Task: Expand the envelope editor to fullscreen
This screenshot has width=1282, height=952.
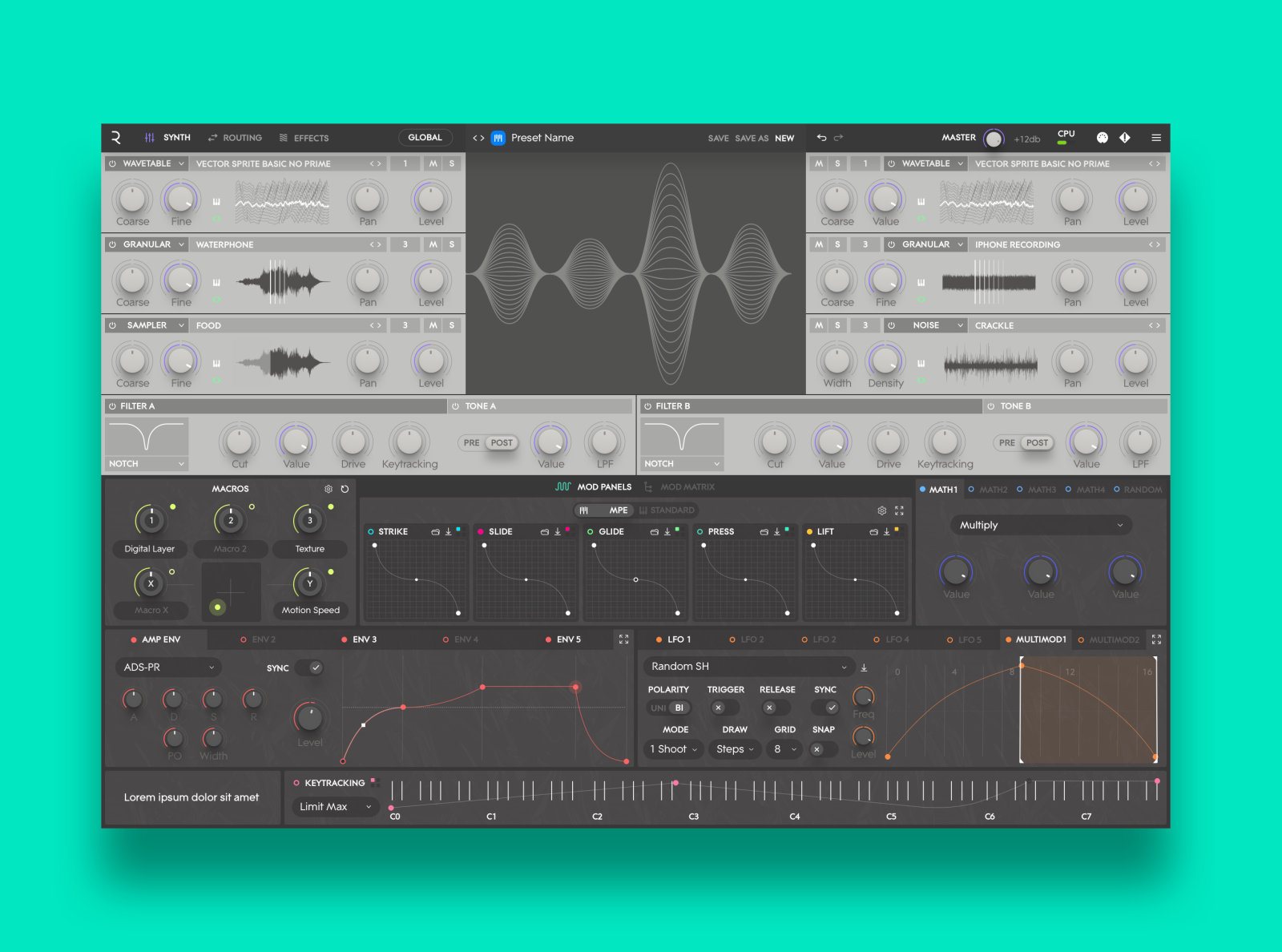Action: (x=624, y=639)
